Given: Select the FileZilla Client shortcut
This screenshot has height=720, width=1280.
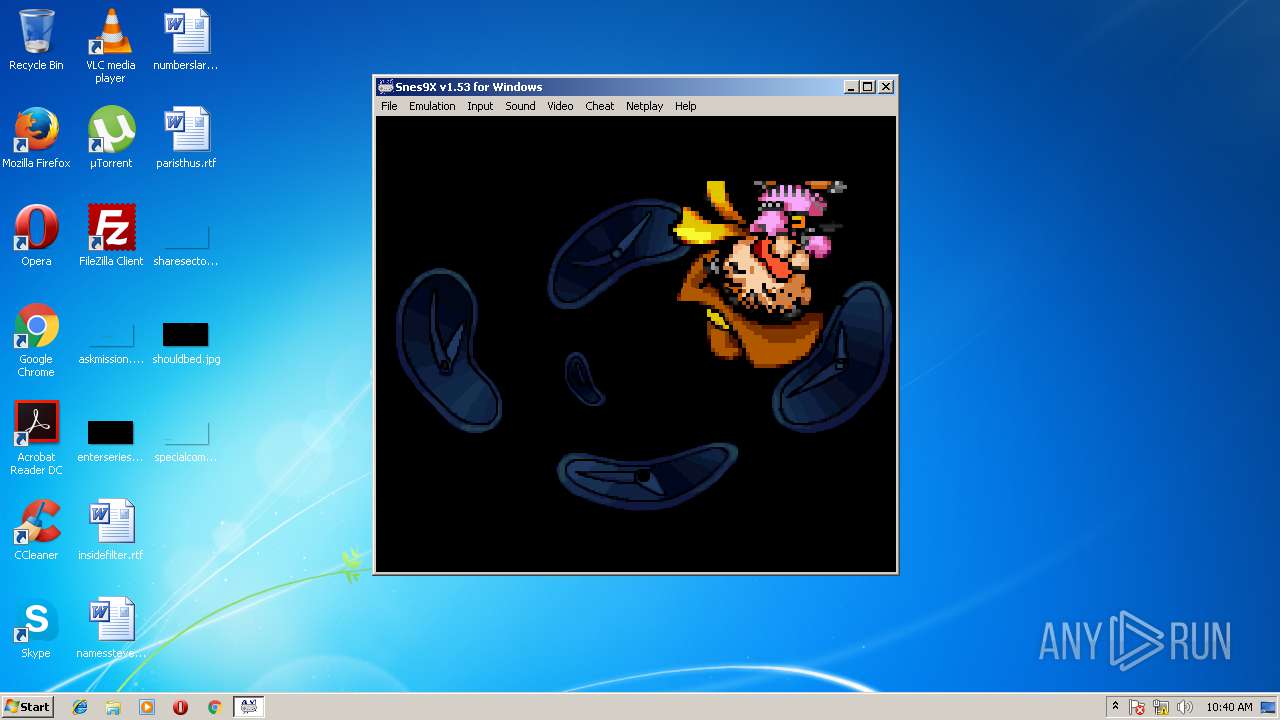Looking at the screenshot, I should click(x=111, y=236).
